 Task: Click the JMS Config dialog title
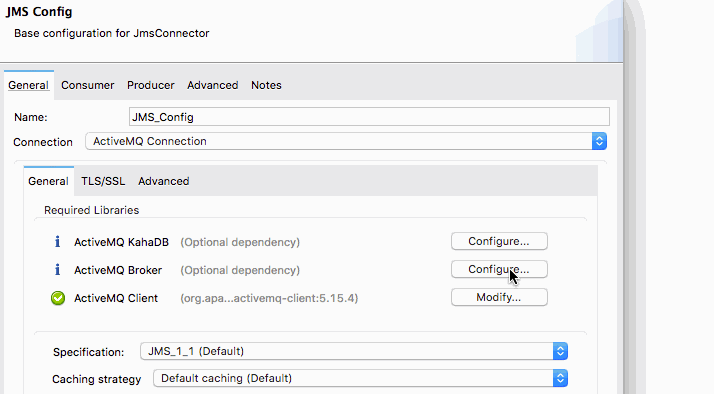tap(39, 12)
